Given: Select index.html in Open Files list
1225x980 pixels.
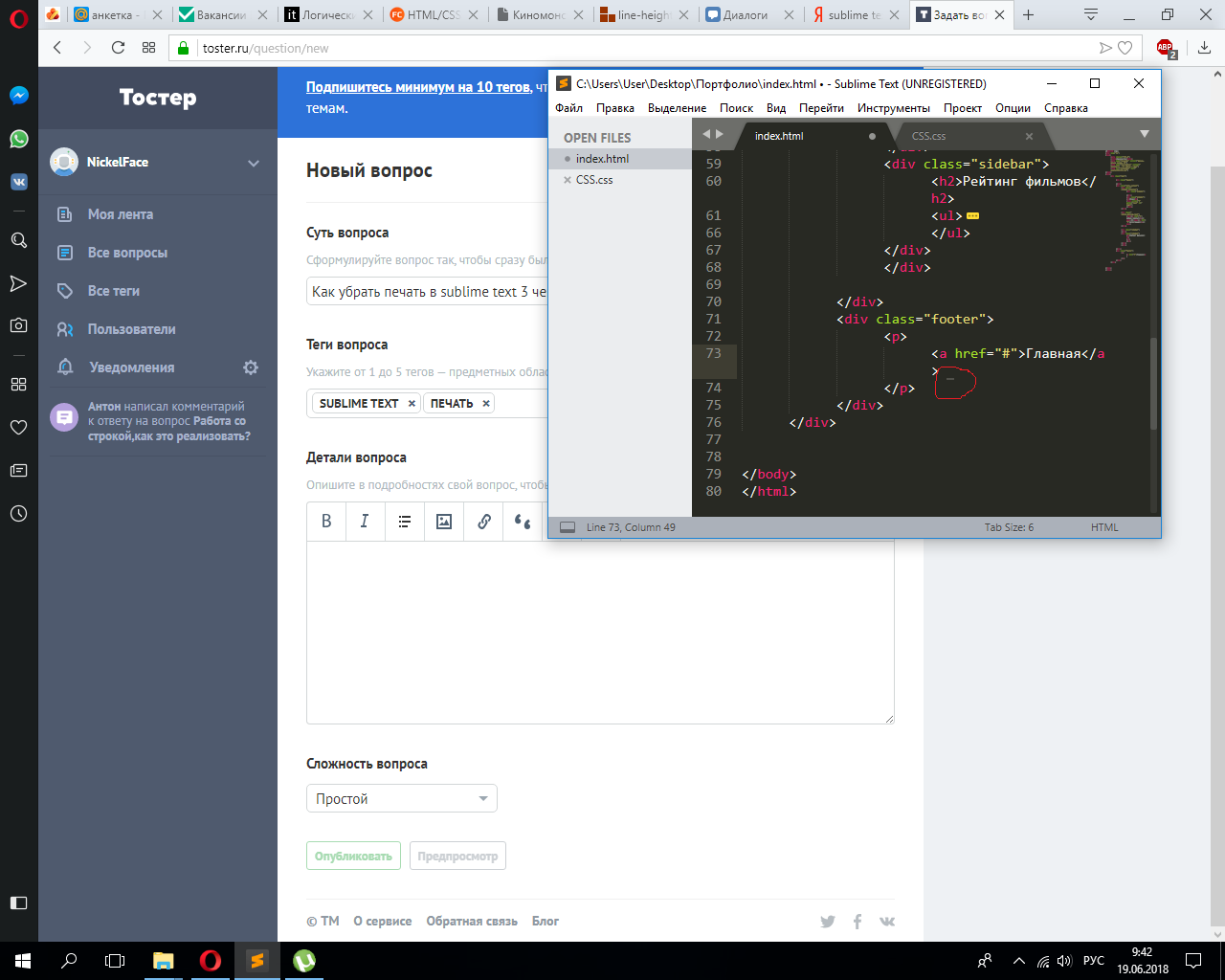Looking at the screenshot, I should pyautogui.click(x=603, y=159).
